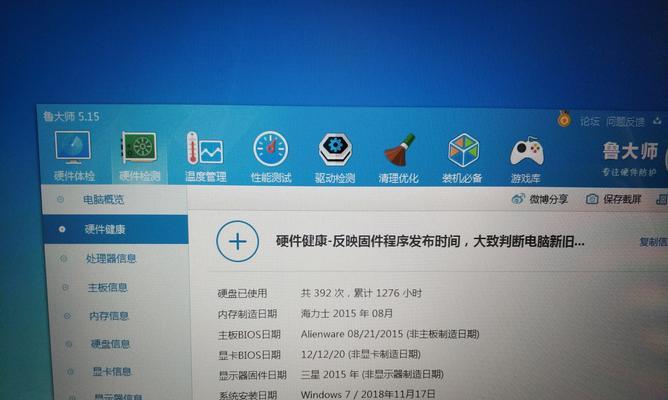The height and width of the screenshot is (400, 668).
Task: Open 清理优化 broom icon
Action: pos(399,150)
